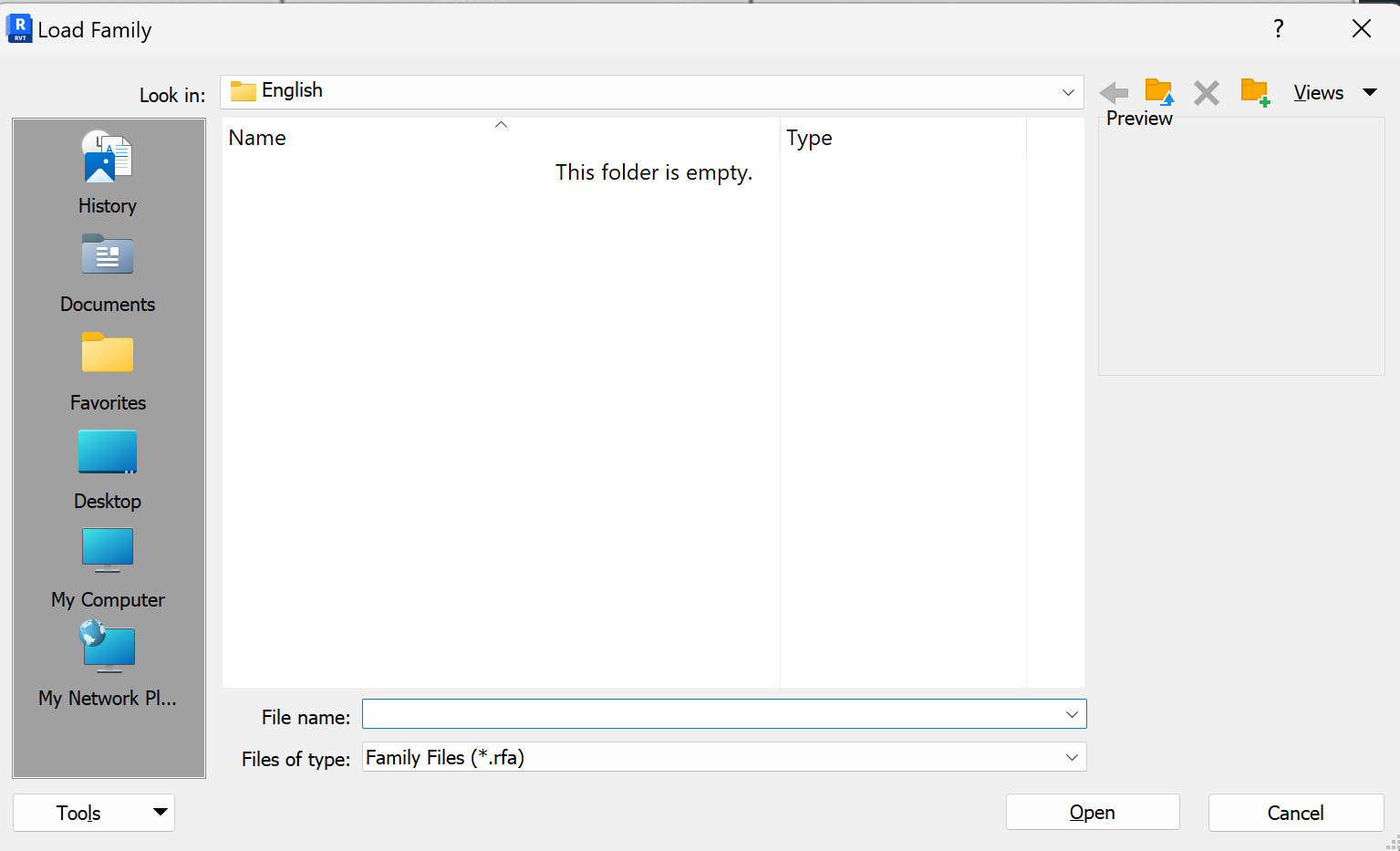The width and height of the screenshot is (1400, 851).
Task: Open the Files of type dropdown
Action: (x=1071, y=757)
